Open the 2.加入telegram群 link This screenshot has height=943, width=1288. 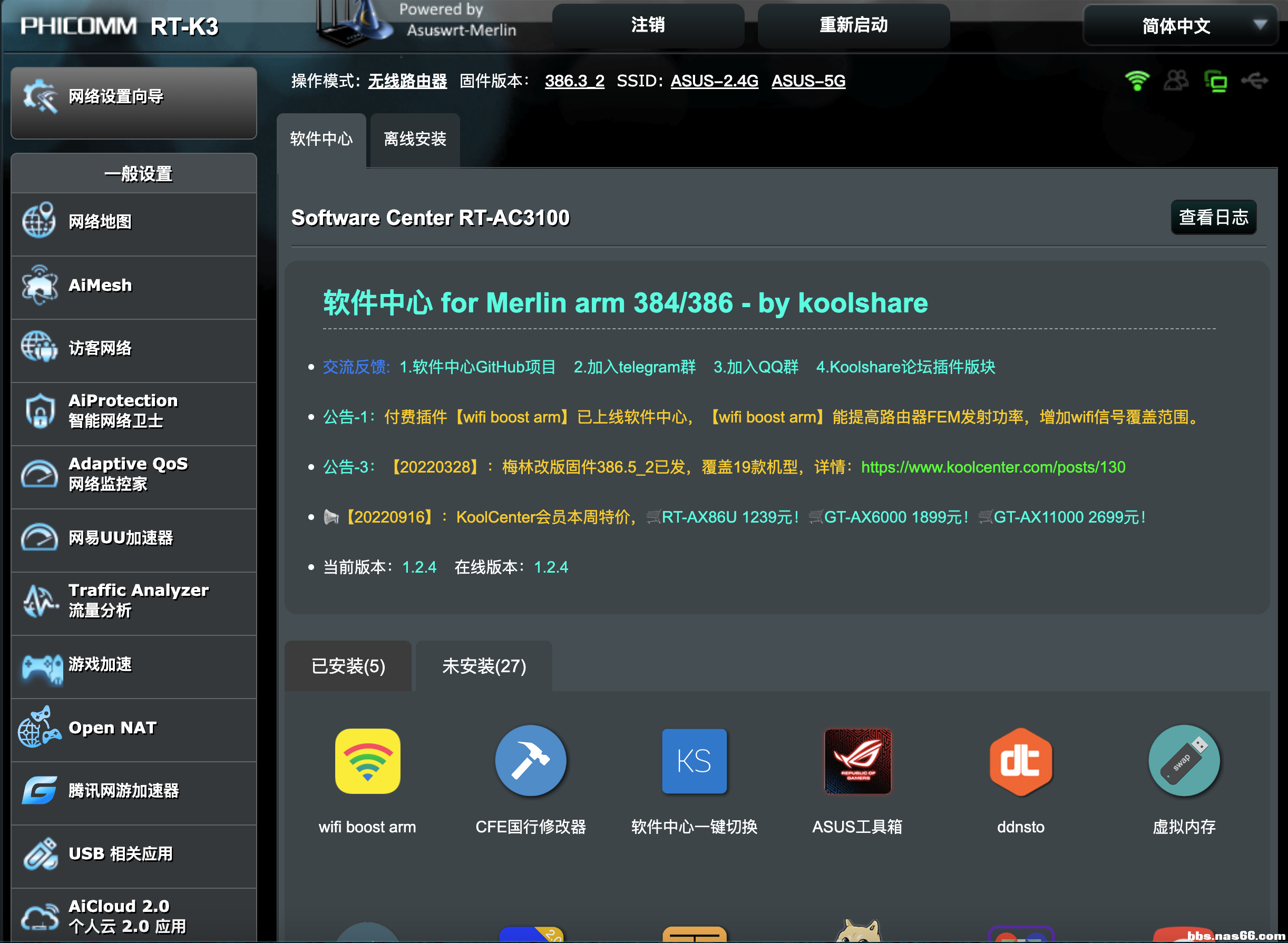(x=635, y=367)
